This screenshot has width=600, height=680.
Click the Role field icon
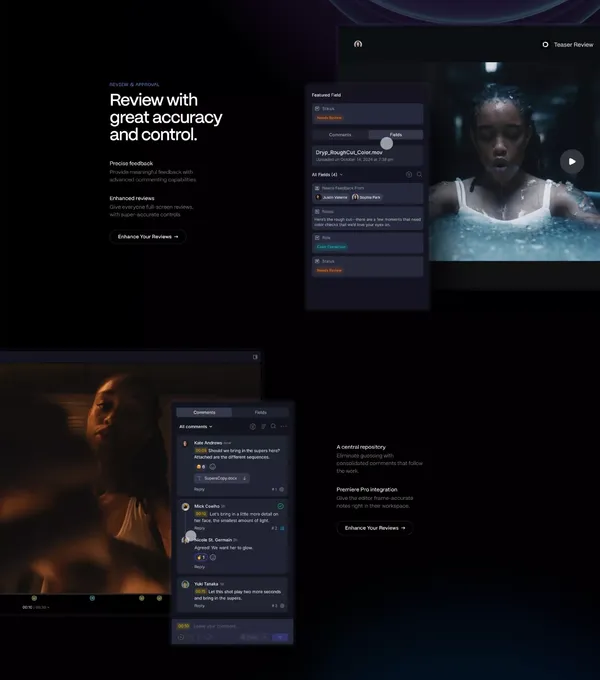(x=317, y=238)
